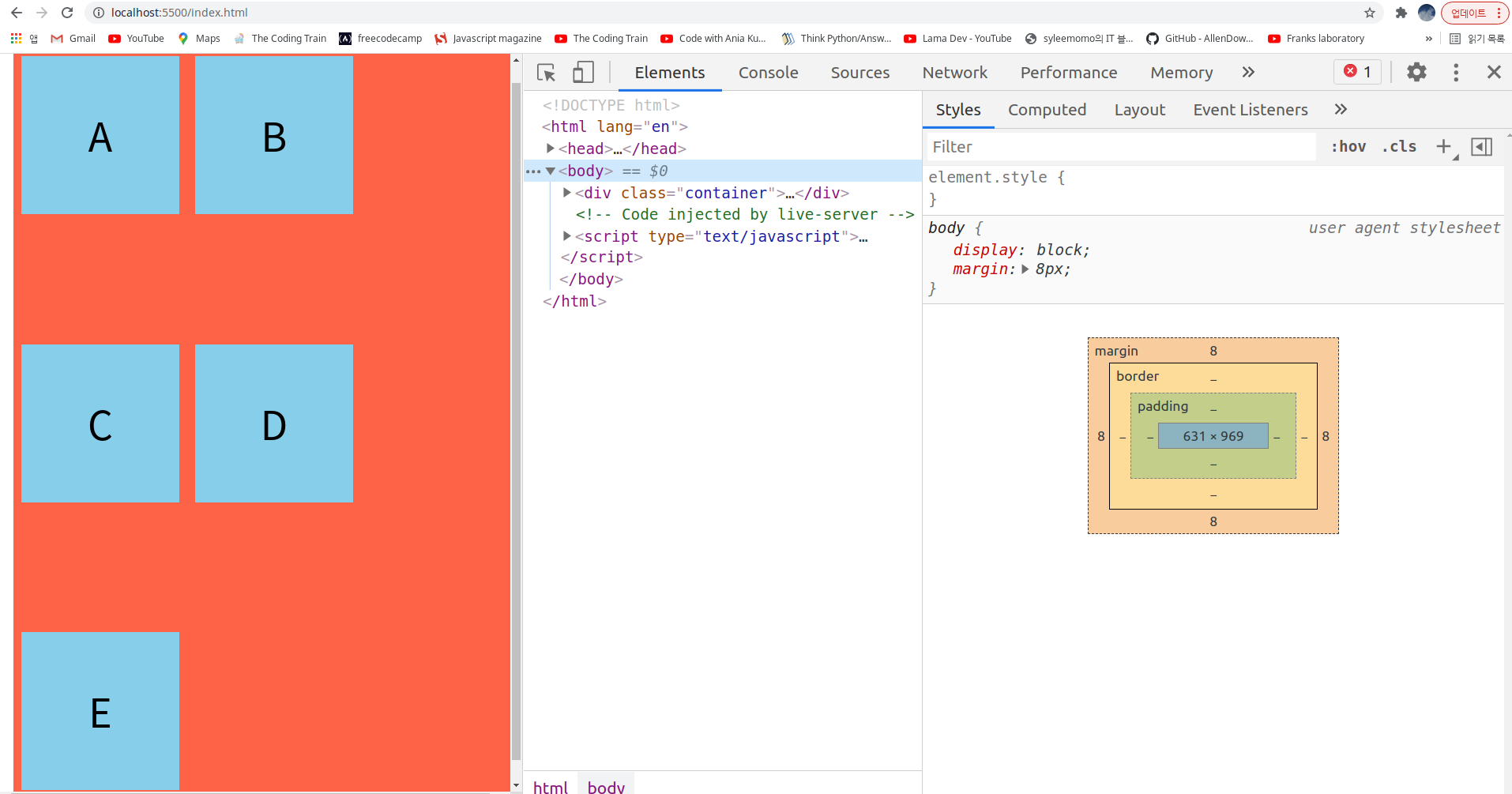Switch to the Elements tab
The image size is (1512, 794).
tap(669, 73)
